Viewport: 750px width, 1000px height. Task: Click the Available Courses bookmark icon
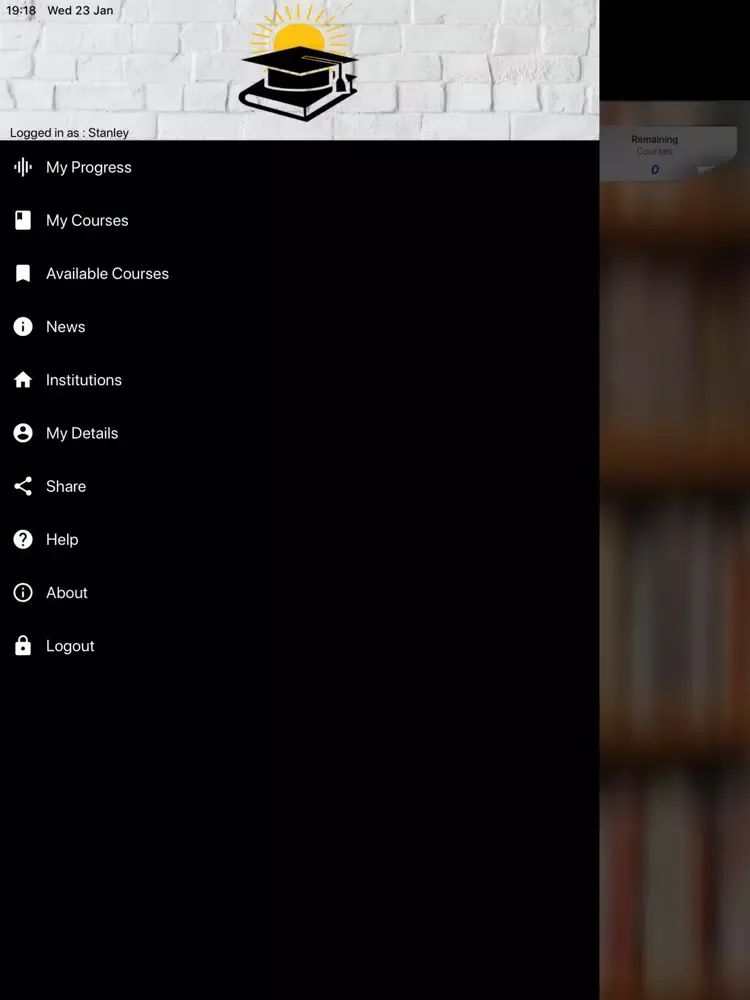(x=23, y=274)
